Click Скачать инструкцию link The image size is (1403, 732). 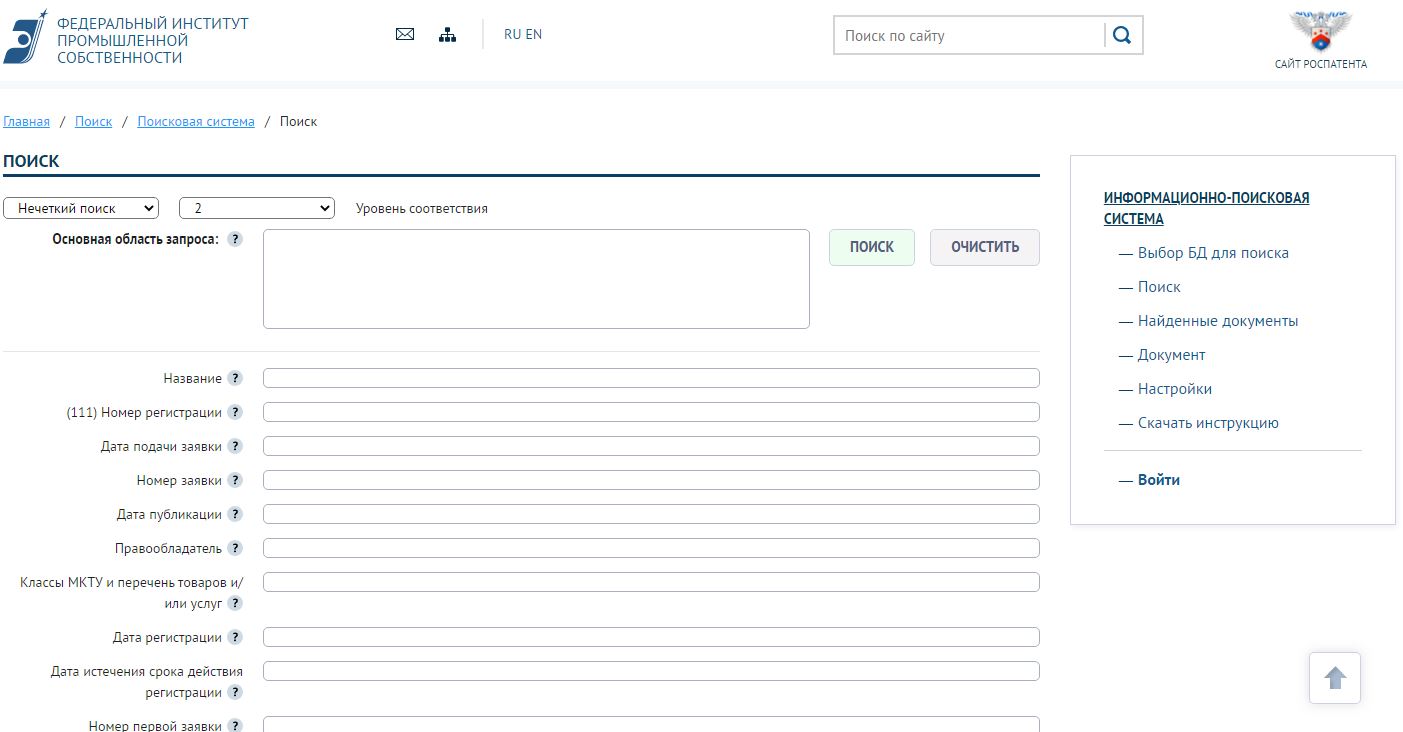click(1207, 423)
